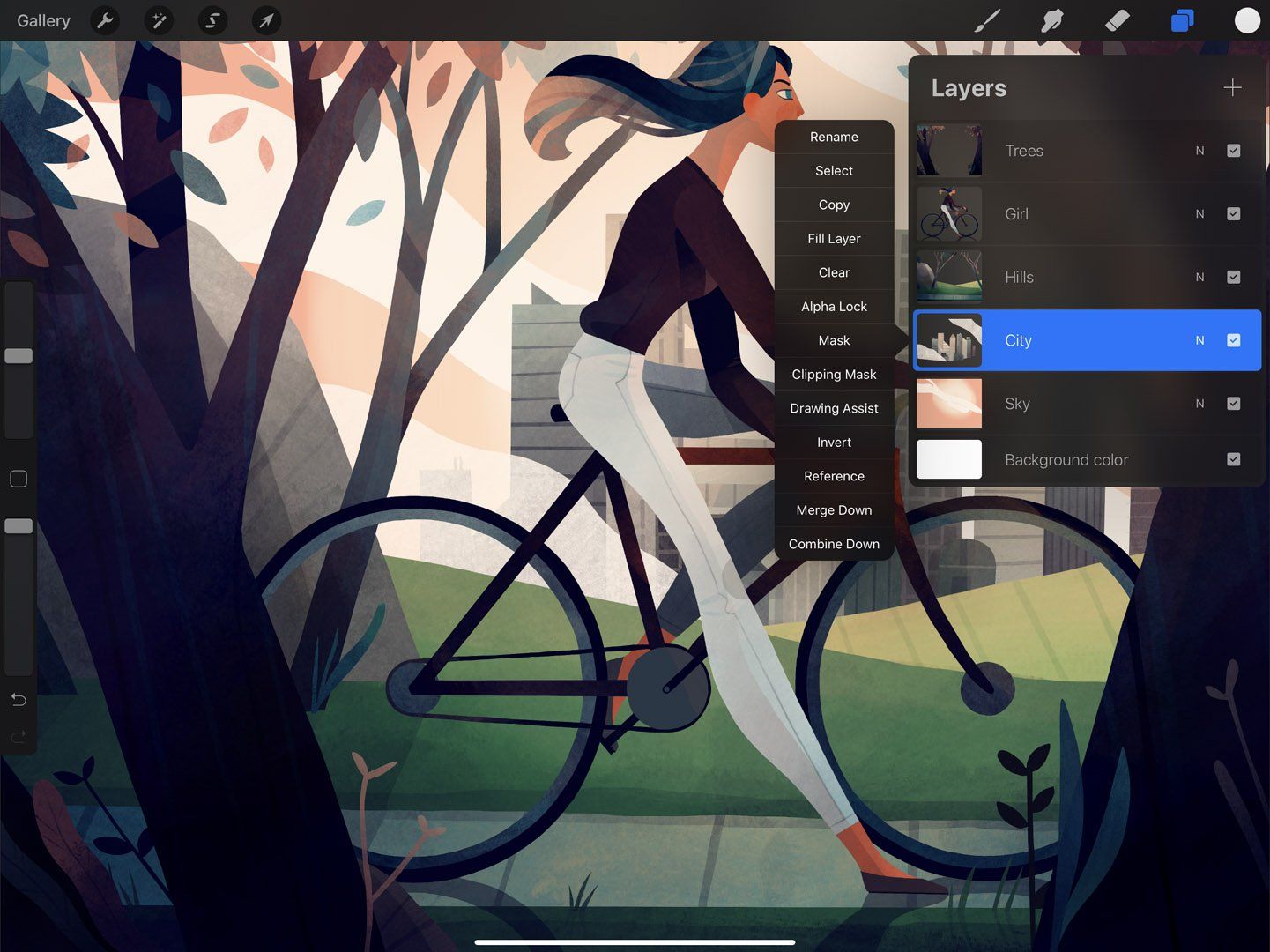This screenshot has height=952, width=1270.
Task: Choose Clipping Mask from the layer menu
Action: [x=834, y=374]
